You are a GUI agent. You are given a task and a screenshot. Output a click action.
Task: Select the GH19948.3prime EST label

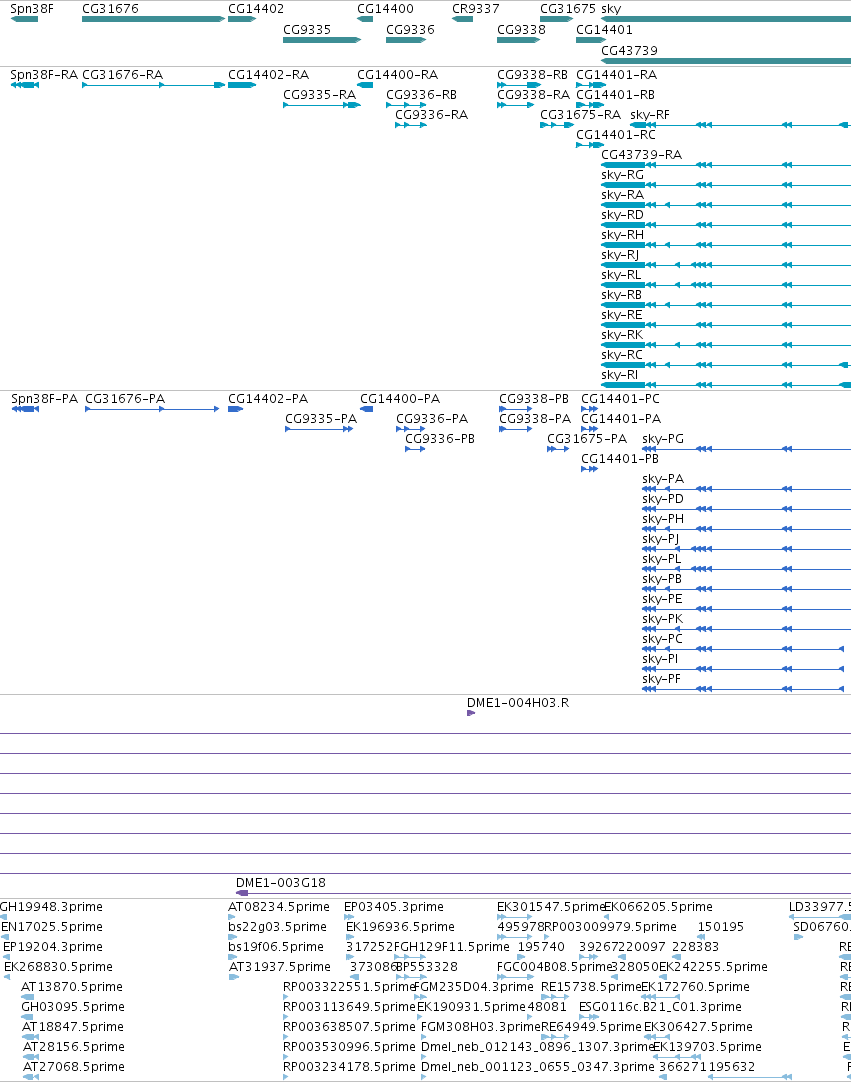click(52, 907)
